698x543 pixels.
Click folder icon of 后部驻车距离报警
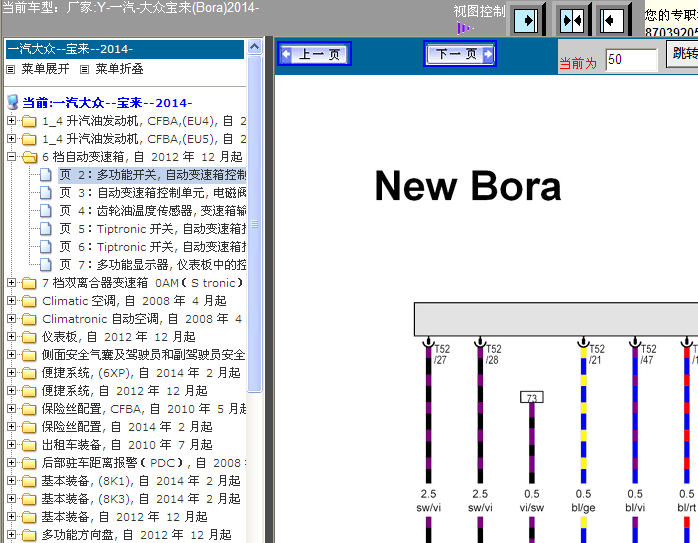pos(29,462)
